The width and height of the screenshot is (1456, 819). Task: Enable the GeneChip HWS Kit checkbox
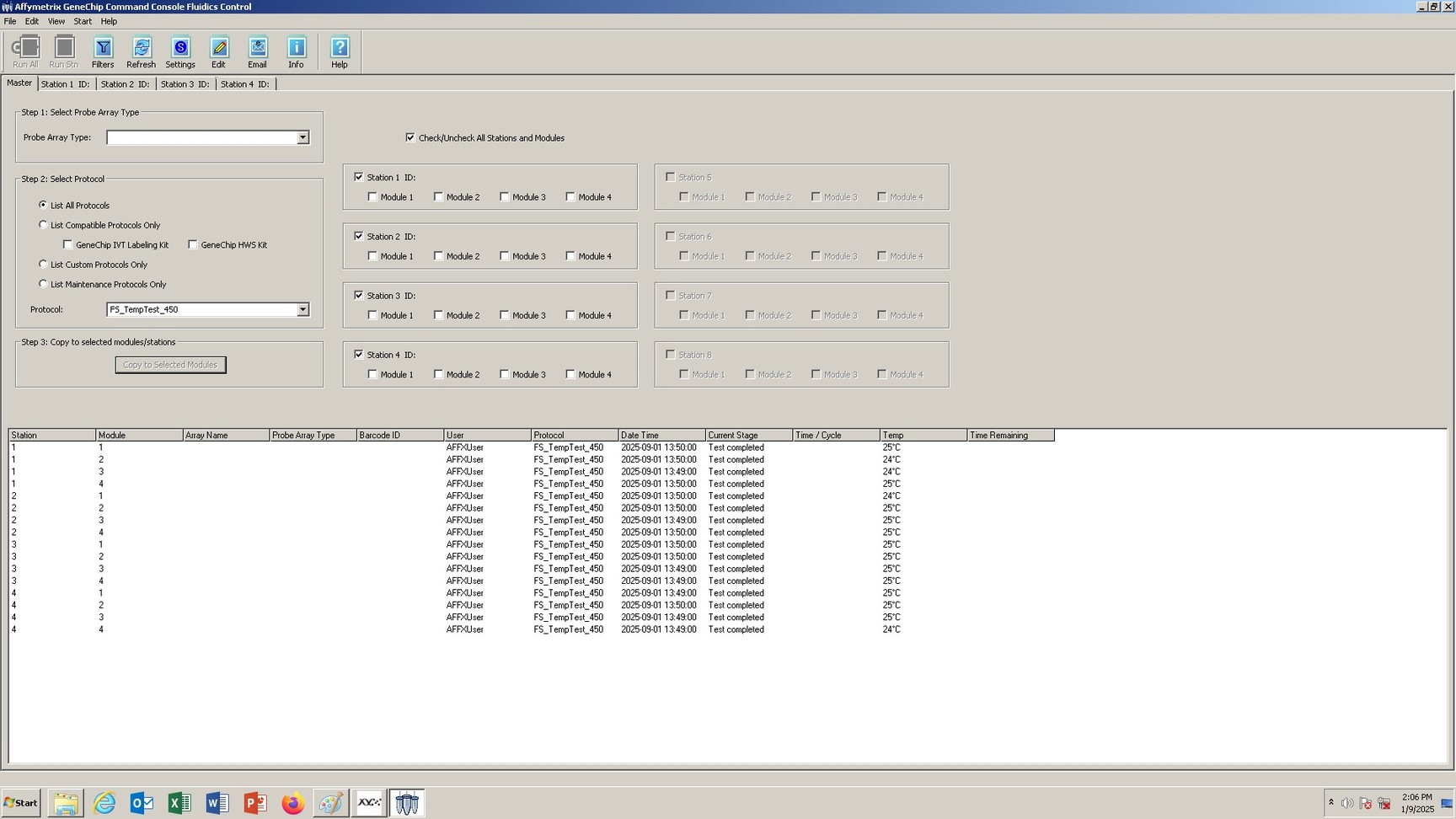coord(193,244)
